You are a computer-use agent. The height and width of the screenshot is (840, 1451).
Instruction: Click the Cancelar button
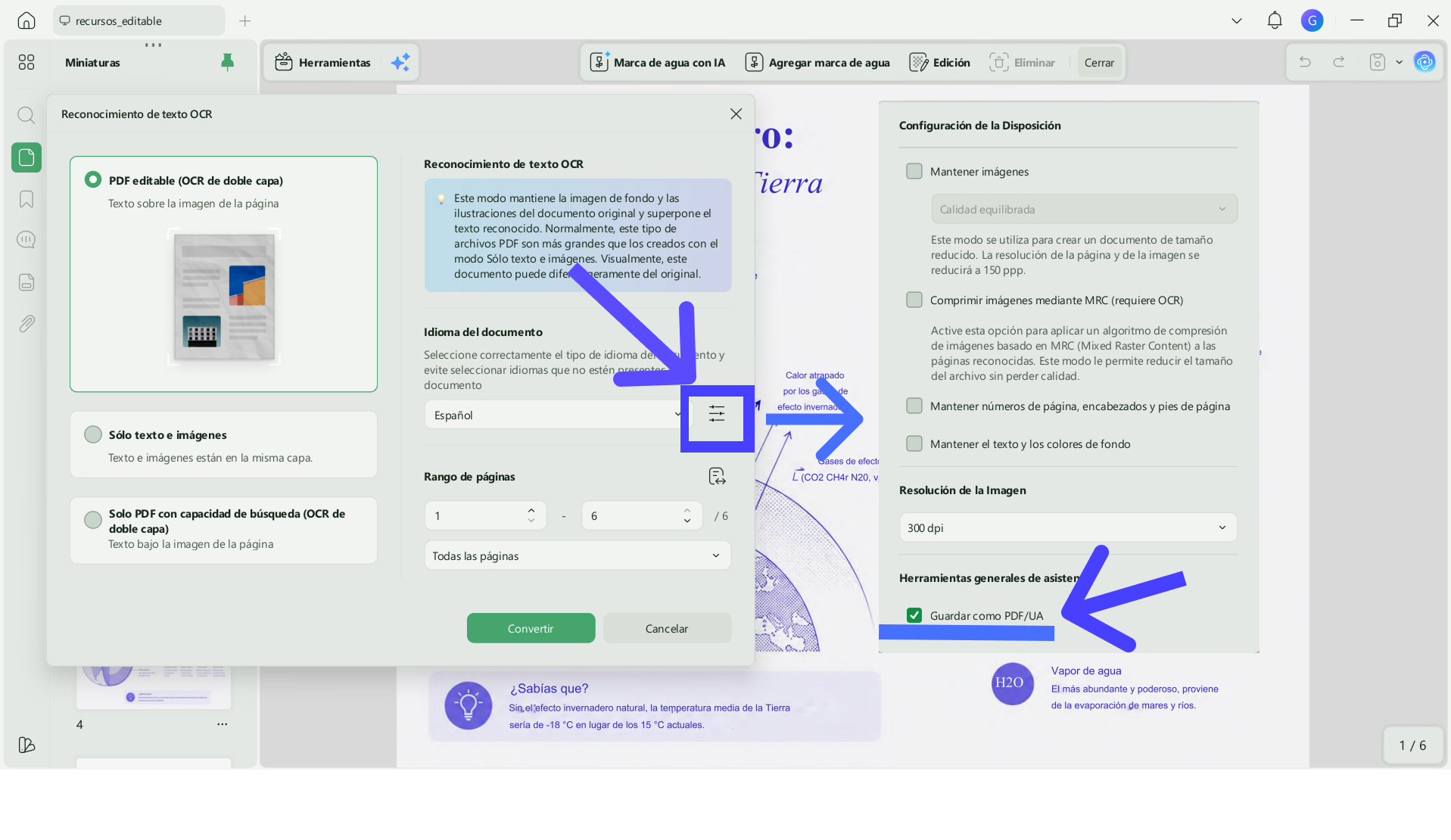pos(667,628)
